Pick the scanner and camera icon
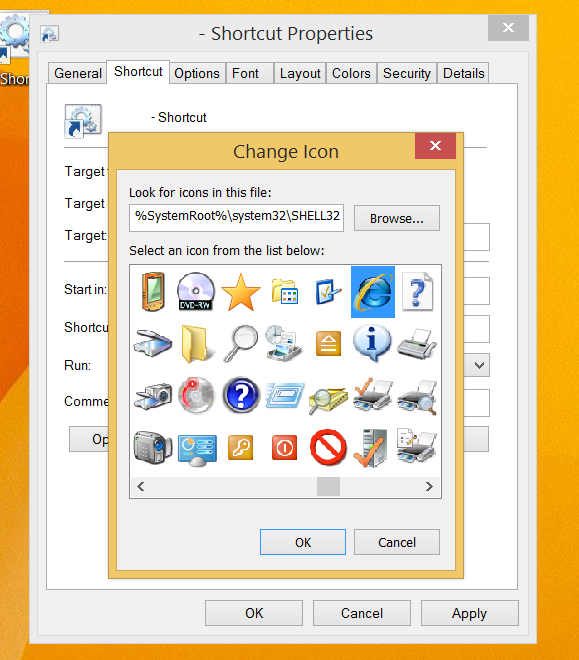 pyautogui.click(x=153, y=396)
